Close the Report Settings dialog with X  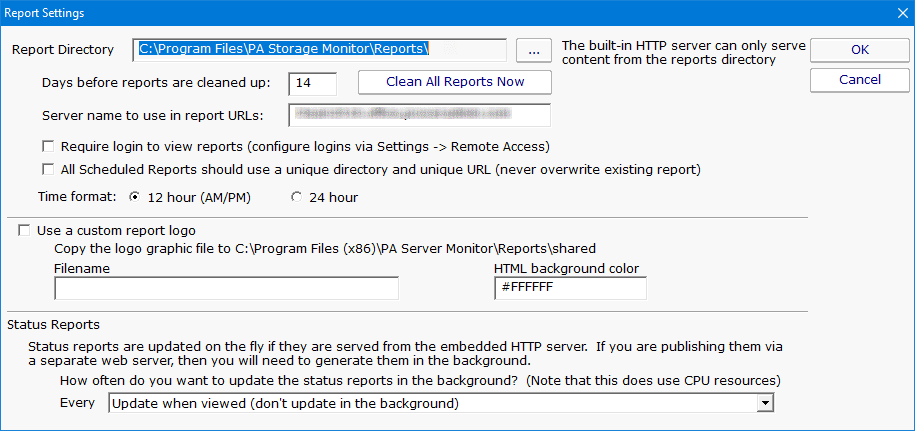click(x=899, y=13)
